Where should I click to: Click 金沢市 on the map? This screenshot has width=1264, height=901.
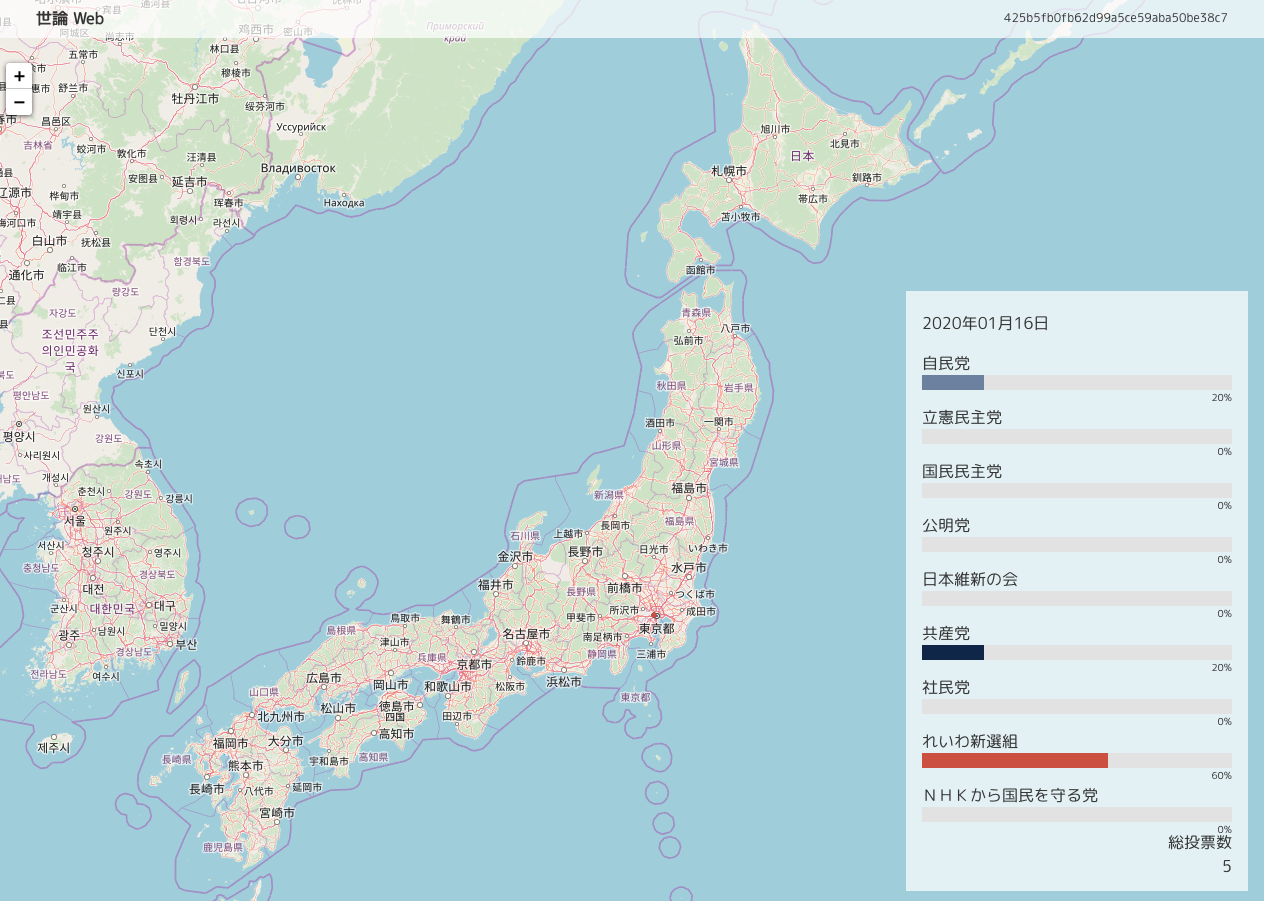[x=517, y=556]
